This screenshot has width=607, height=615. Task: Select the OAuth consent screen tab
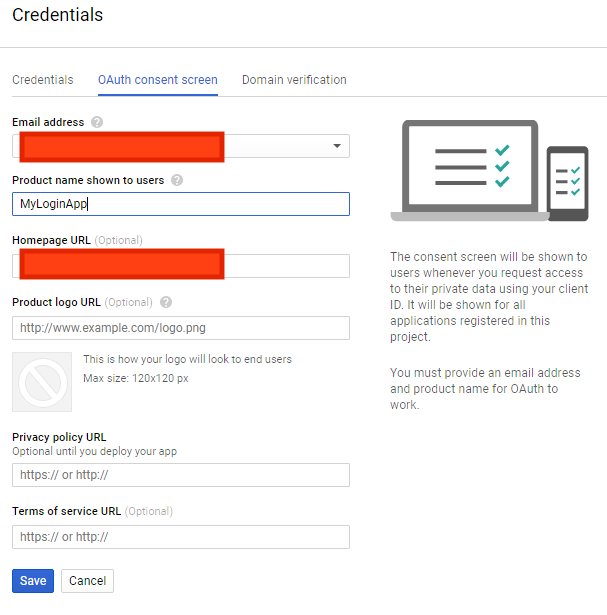click(x=157, y=80)
